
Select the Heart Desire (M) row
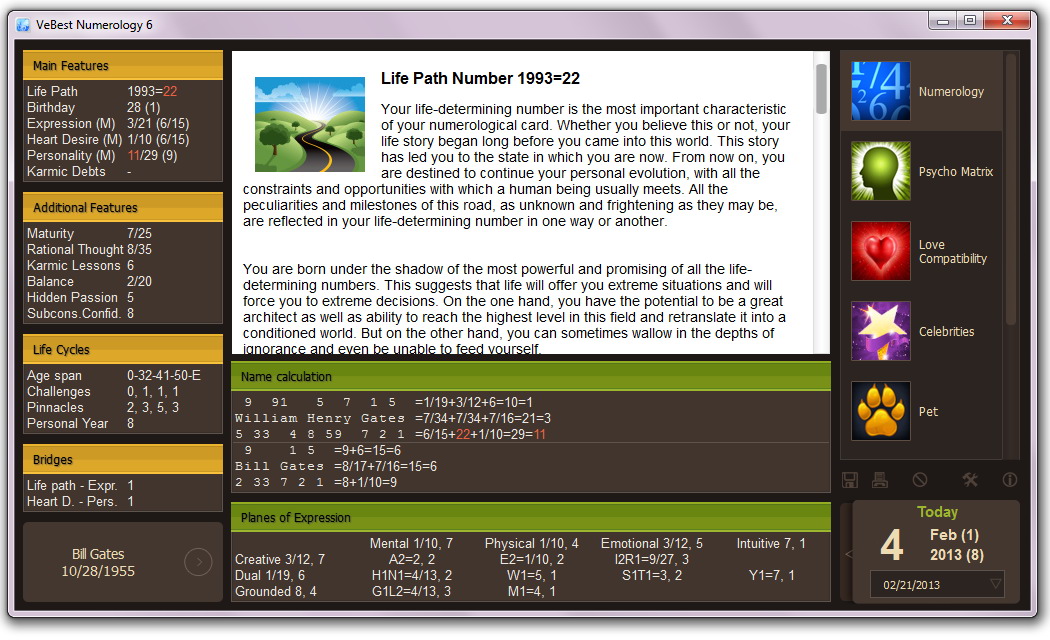tap(123, 139)
